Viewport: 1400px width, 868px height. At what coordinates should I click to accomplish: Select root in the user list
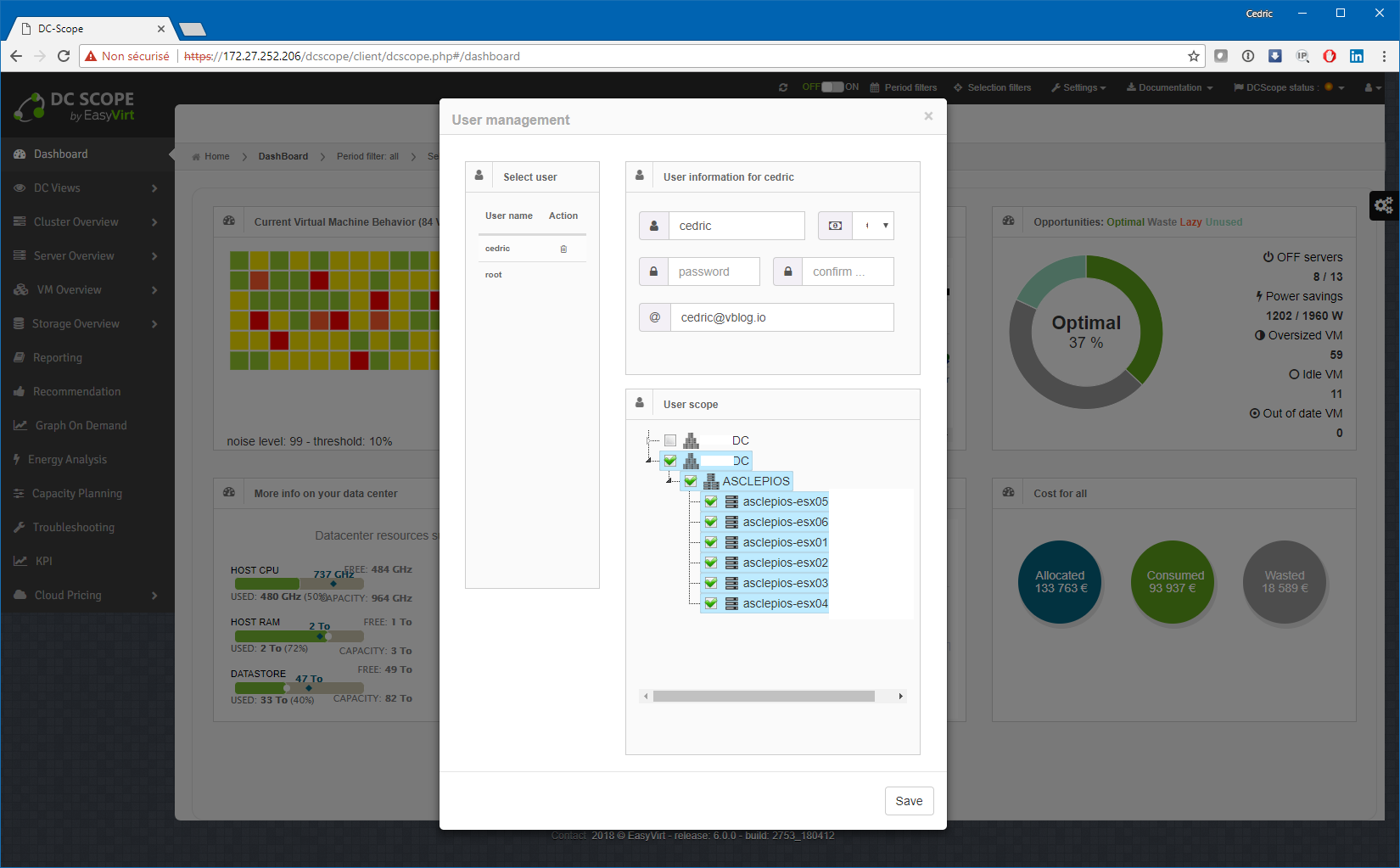pos(494,275)
